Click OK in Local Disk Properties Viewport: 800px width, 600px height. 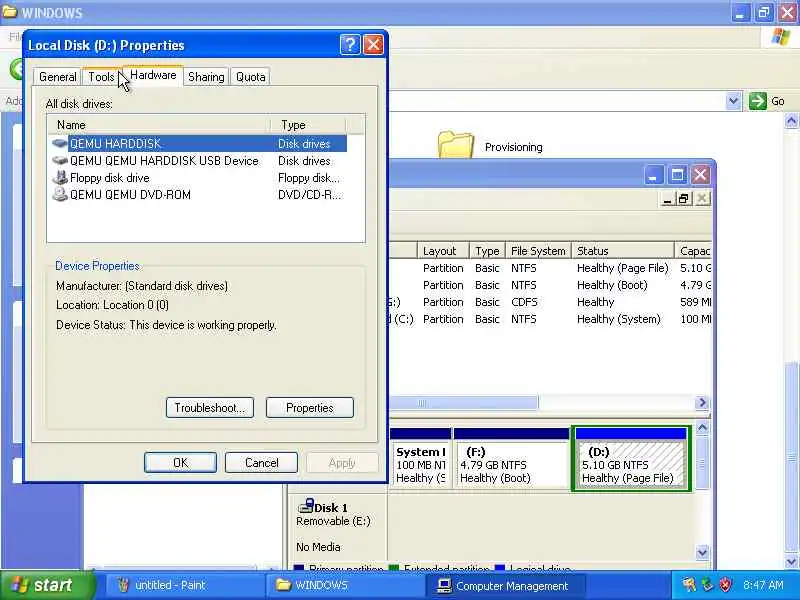[x=181, y=462]
